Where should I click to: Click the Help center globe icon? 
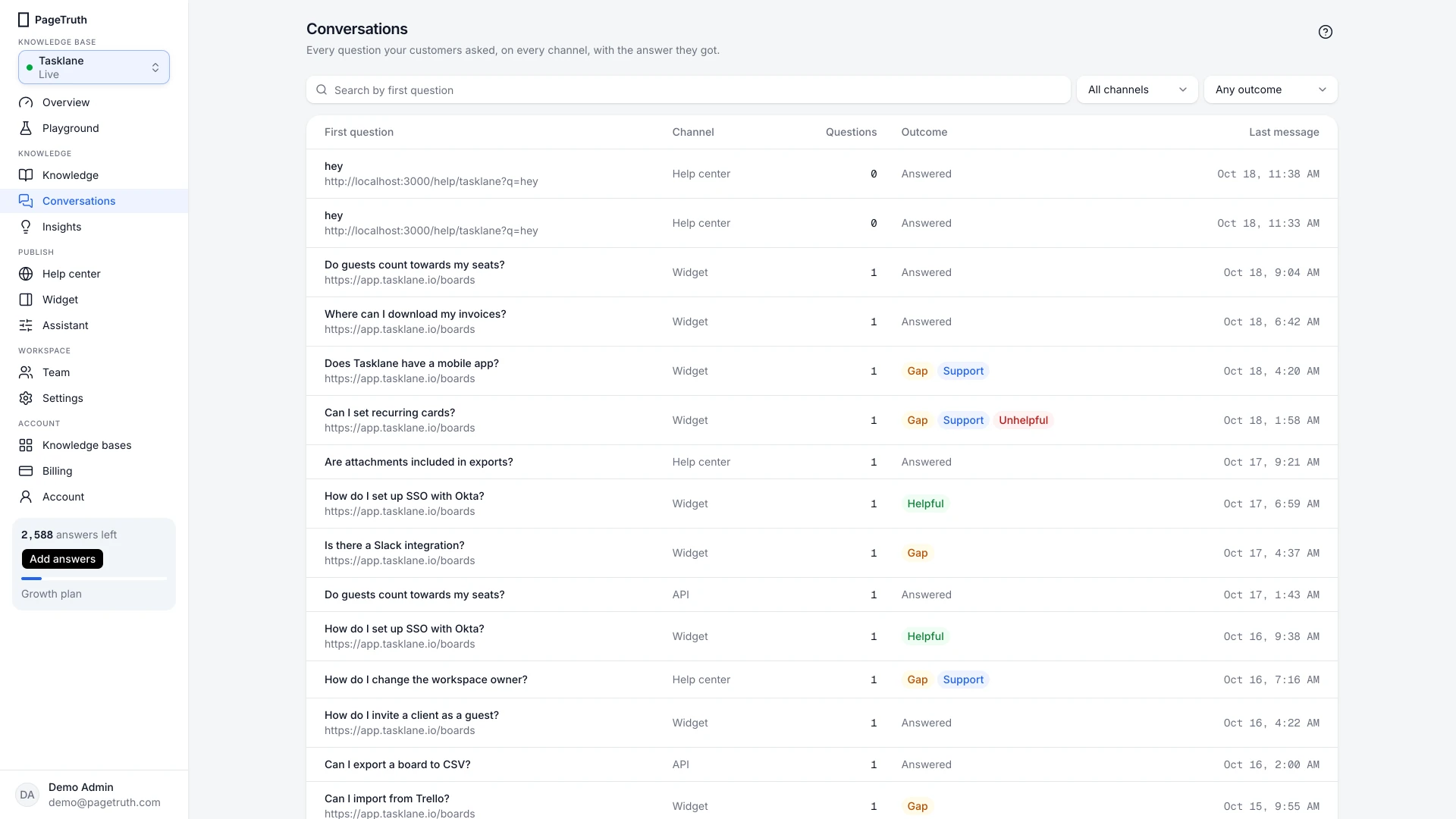click(26, 274)
